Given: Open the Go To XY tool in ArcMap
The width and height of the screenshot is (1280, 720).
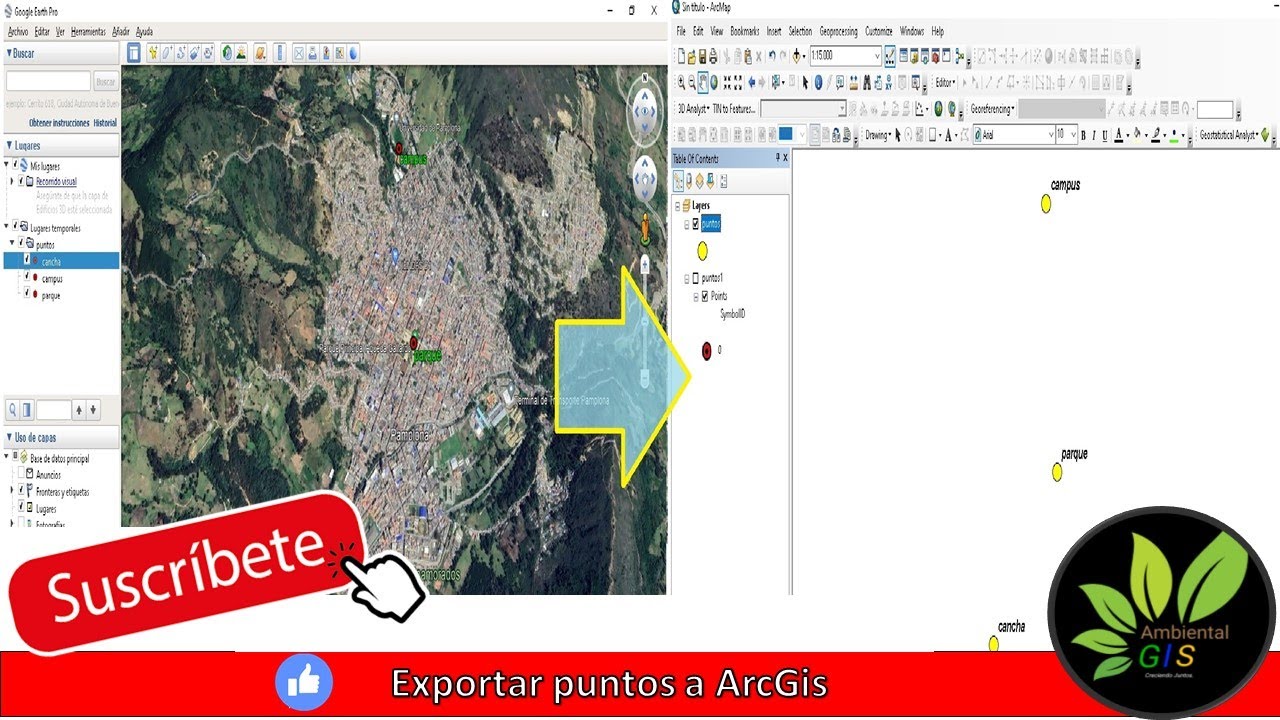Looking at the screenshot, I should click(889, 82).
